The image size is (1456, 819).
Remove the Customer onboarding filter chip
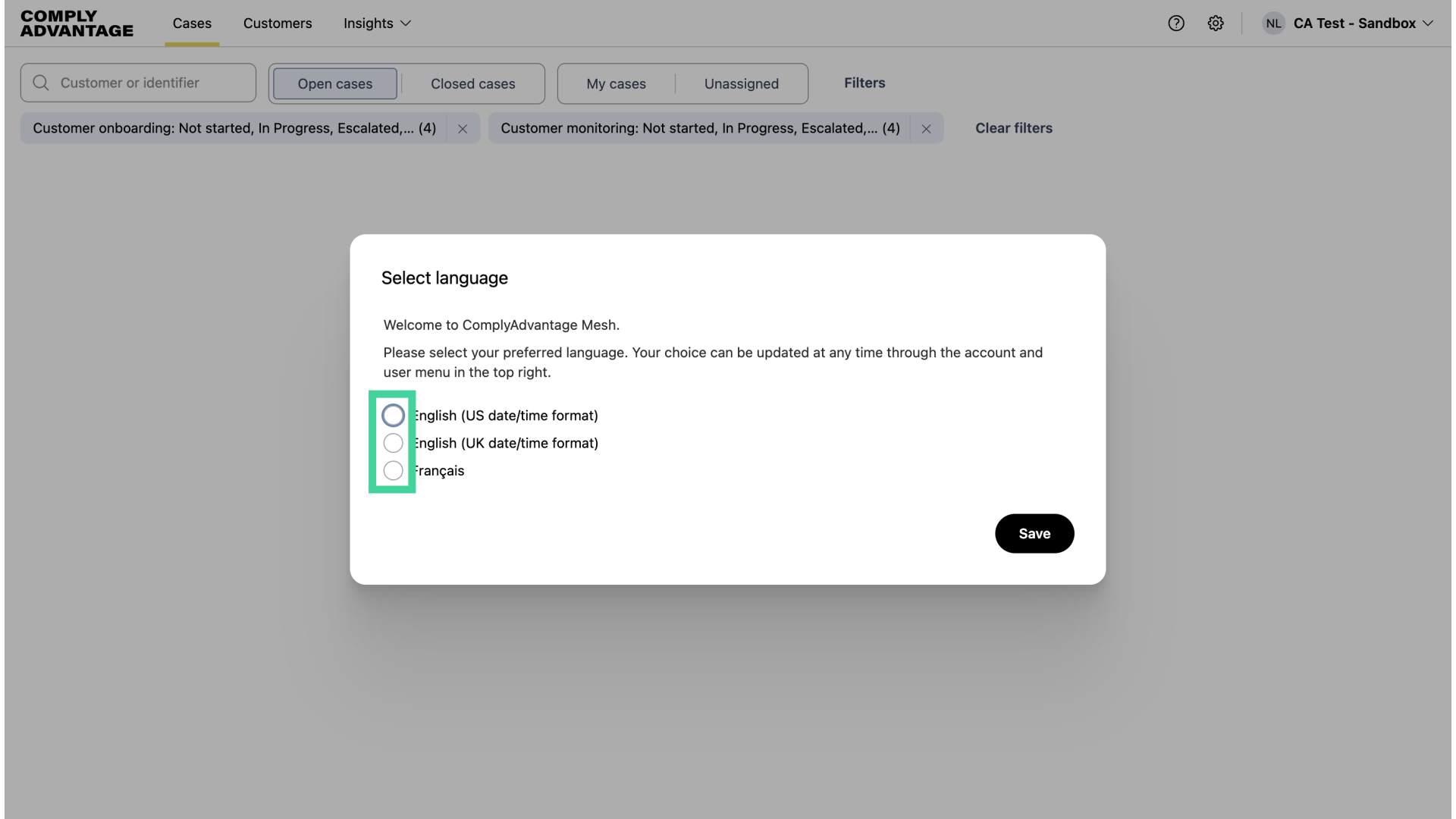(x=463, y=128)
